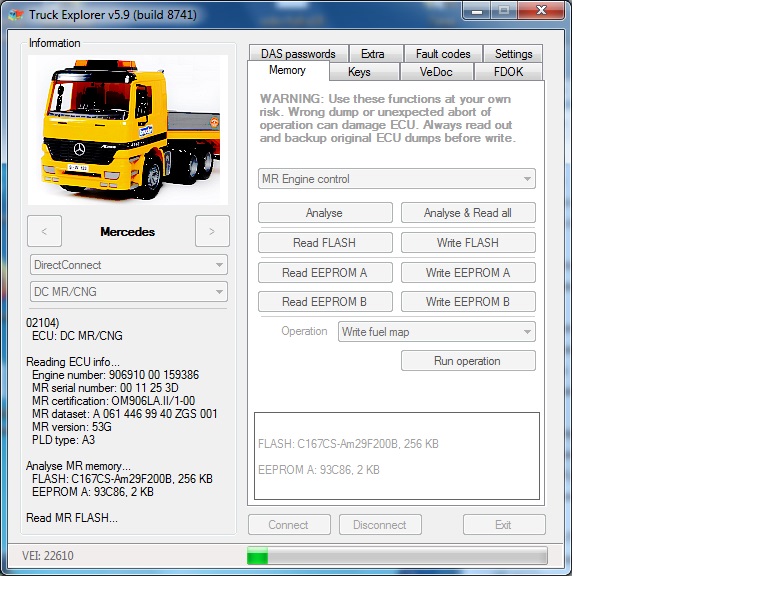Click the Read MR FLASH... log line

[x=72, y=518]
